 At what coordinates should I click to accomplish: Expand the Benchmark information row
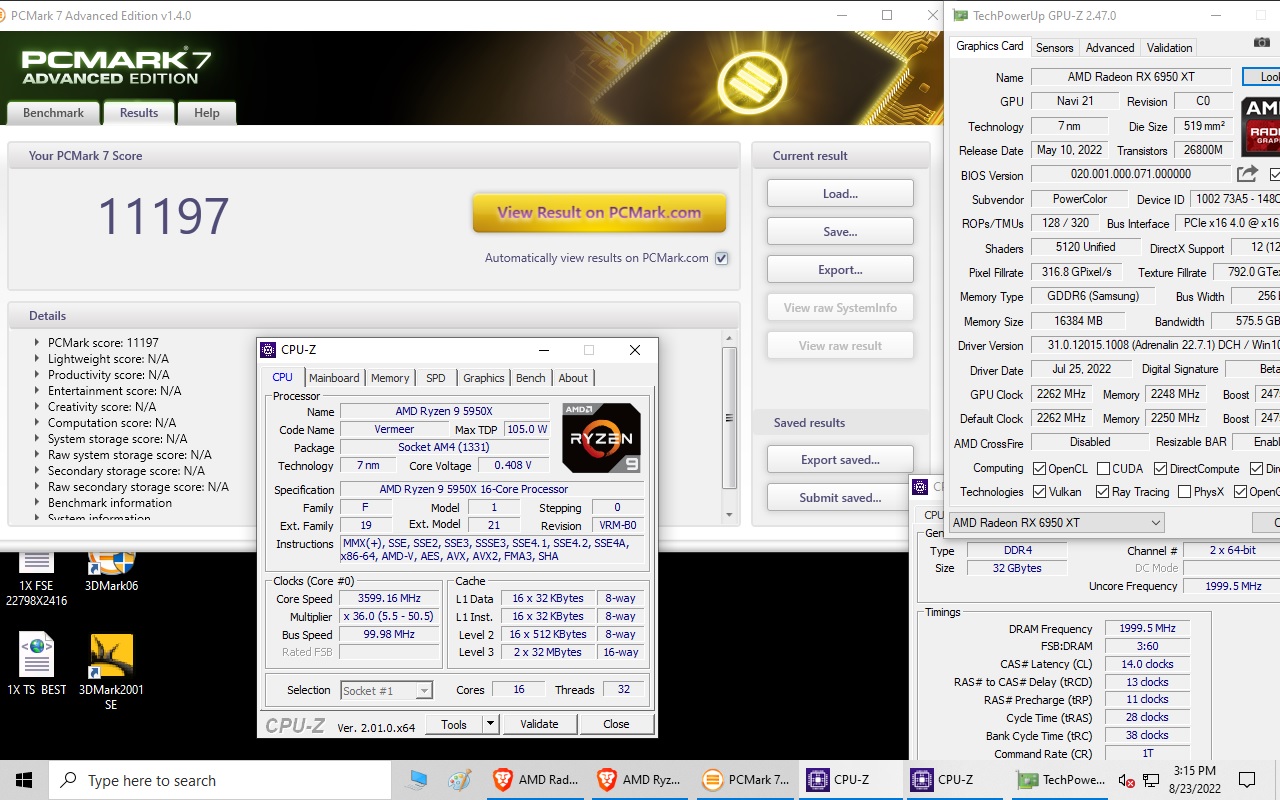point(38,503)
